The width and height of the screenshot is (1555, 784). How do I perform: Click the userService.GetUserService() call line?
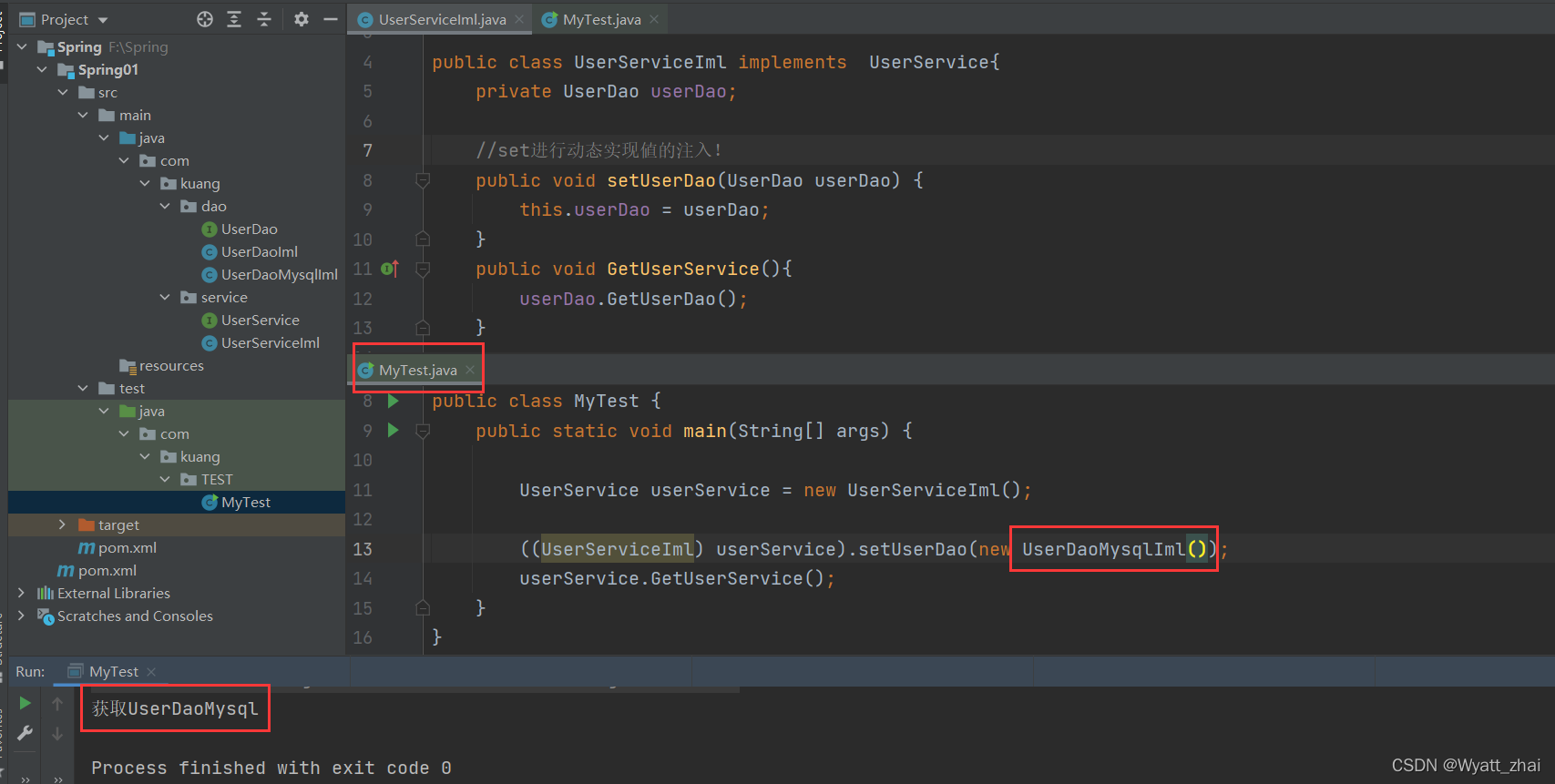[677, 578]
